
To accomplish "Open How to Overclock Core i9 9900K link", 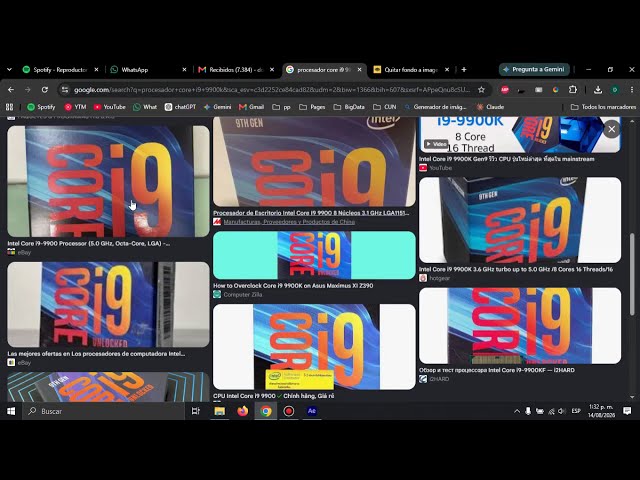I will coord(293,286).
